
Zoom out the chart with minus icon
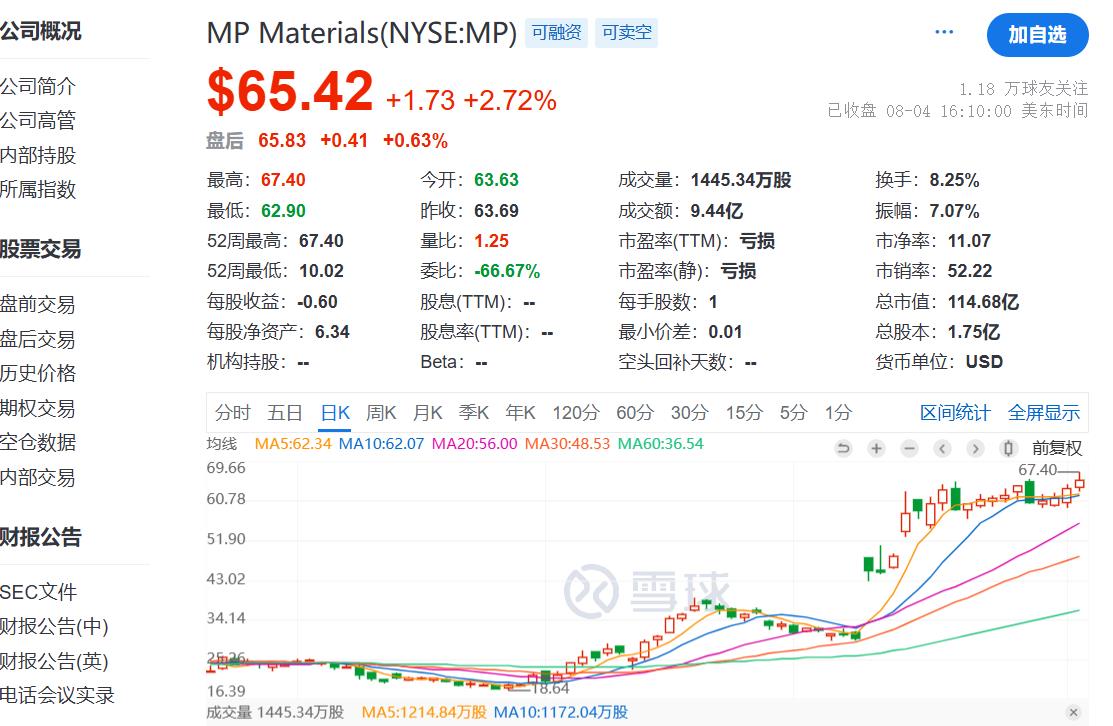pos(909,449)
